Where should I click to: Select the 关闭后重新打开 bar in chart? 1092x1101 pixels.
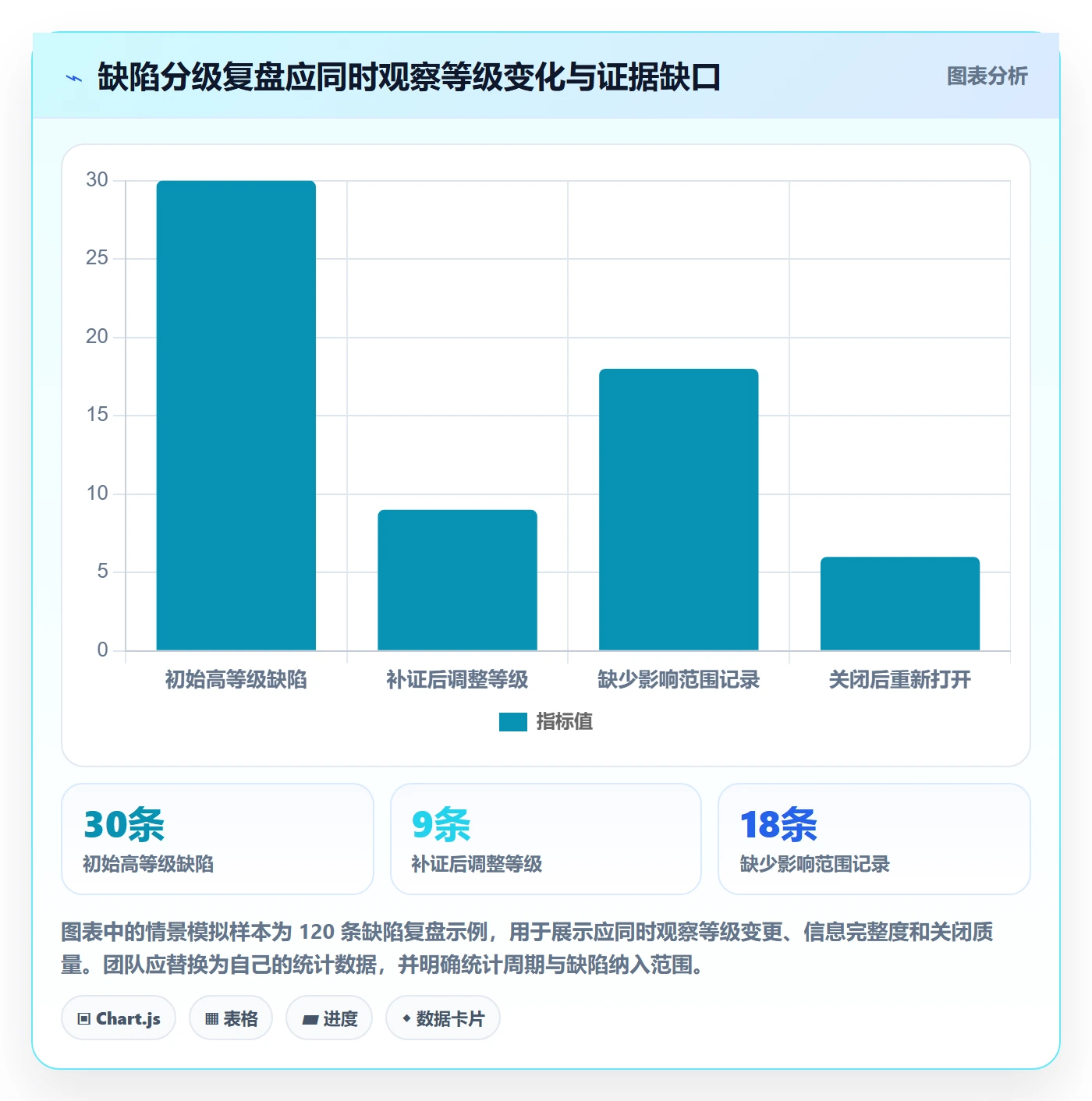click(900, 604)
